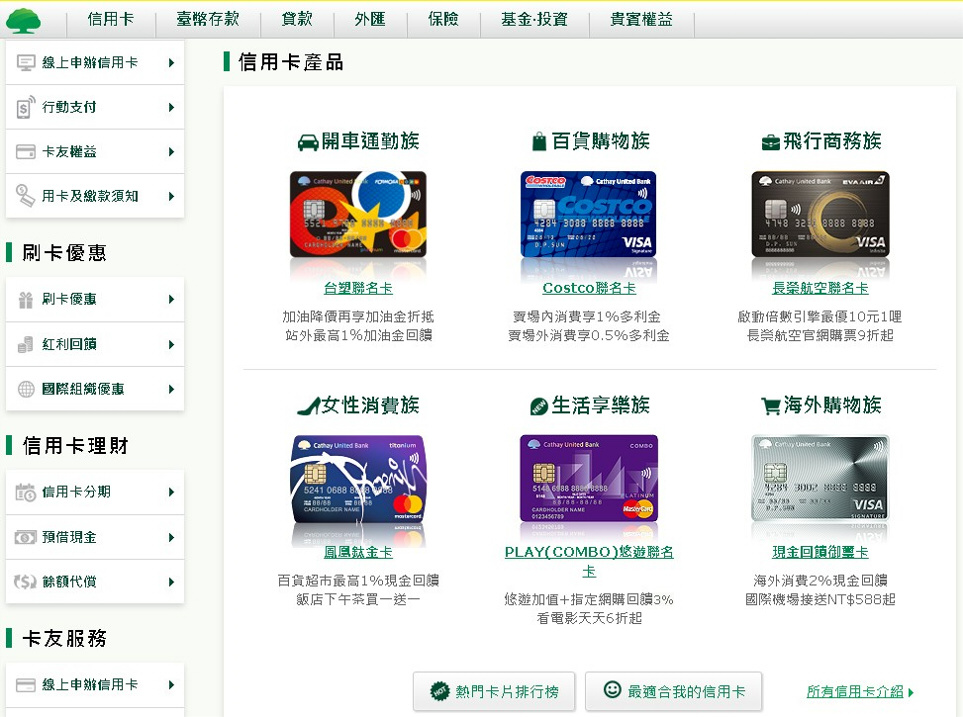963x717 pixels.
Task: Open the 現金回饋御璽卡 link
Action: (821, 552)
